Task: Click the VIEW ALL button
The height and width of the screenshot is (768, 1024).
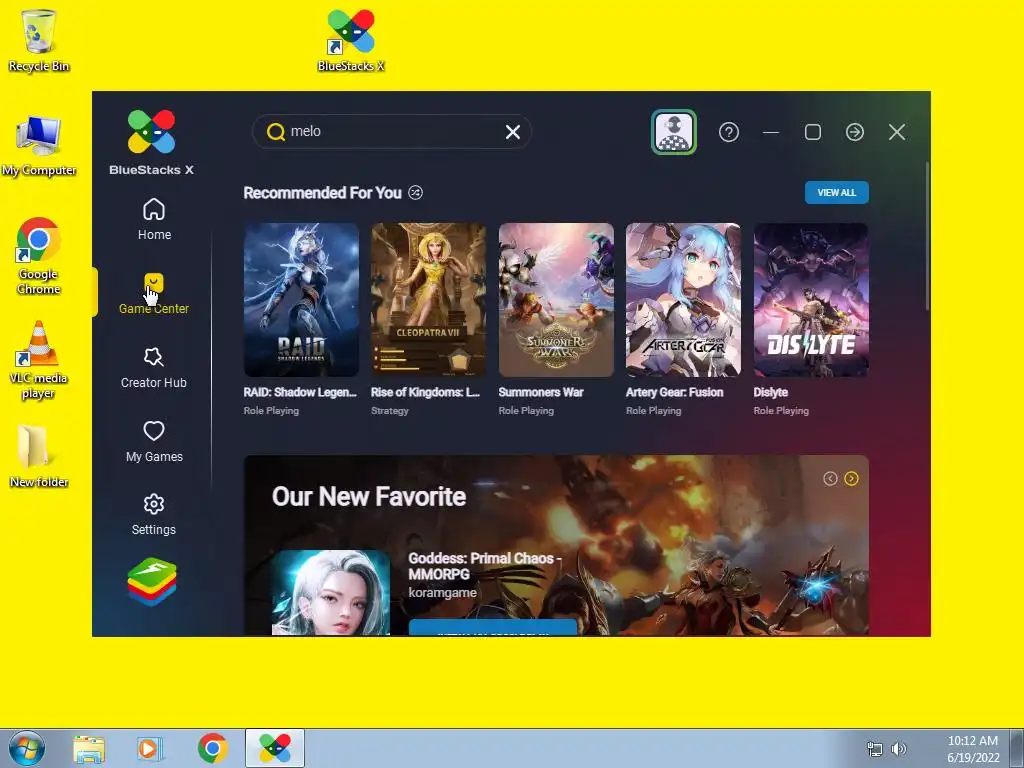Action: (x=837, y=193)
